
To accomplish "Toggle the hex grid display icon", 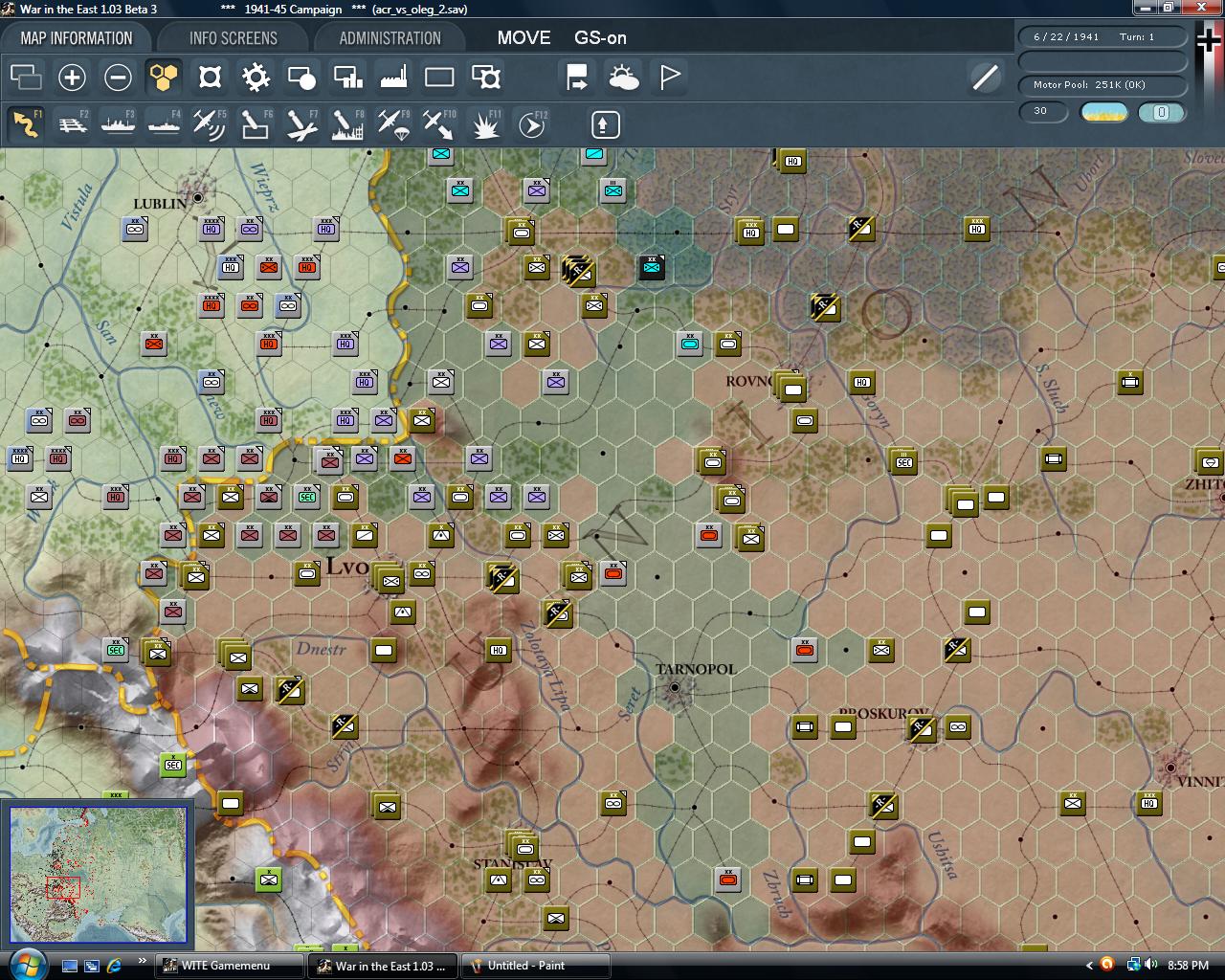I will click(164, 78).
